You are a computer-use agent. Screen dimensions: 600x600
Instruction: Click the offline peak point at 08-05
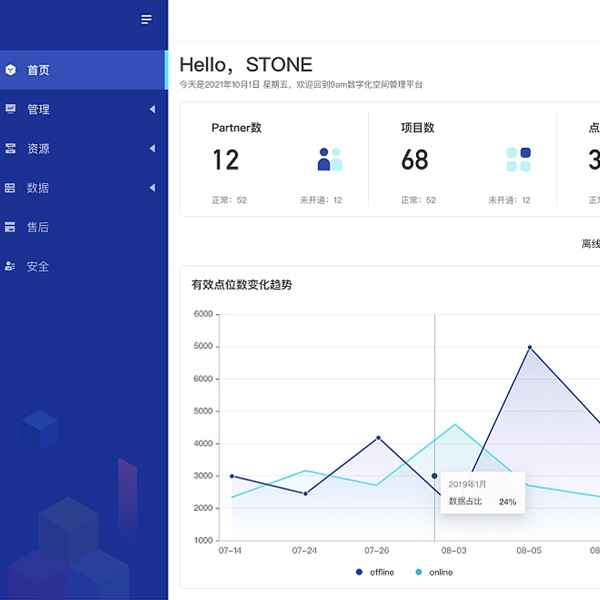(530, 347)
